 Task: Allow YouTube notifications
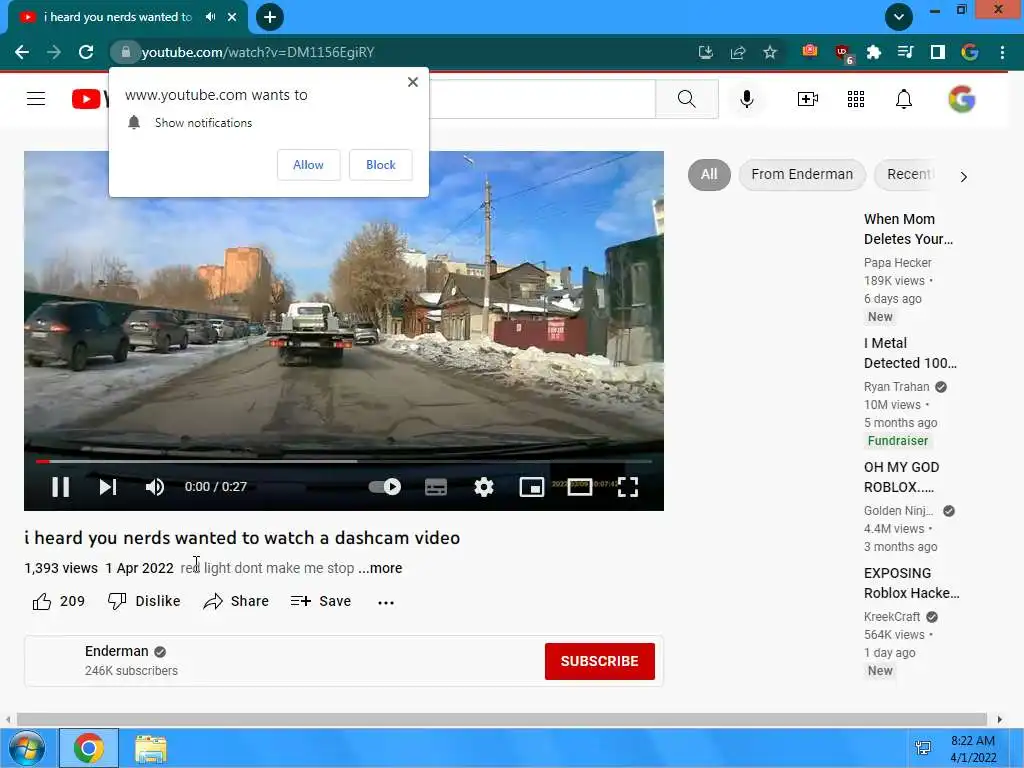pyautogui.click(x=308, y=165)
